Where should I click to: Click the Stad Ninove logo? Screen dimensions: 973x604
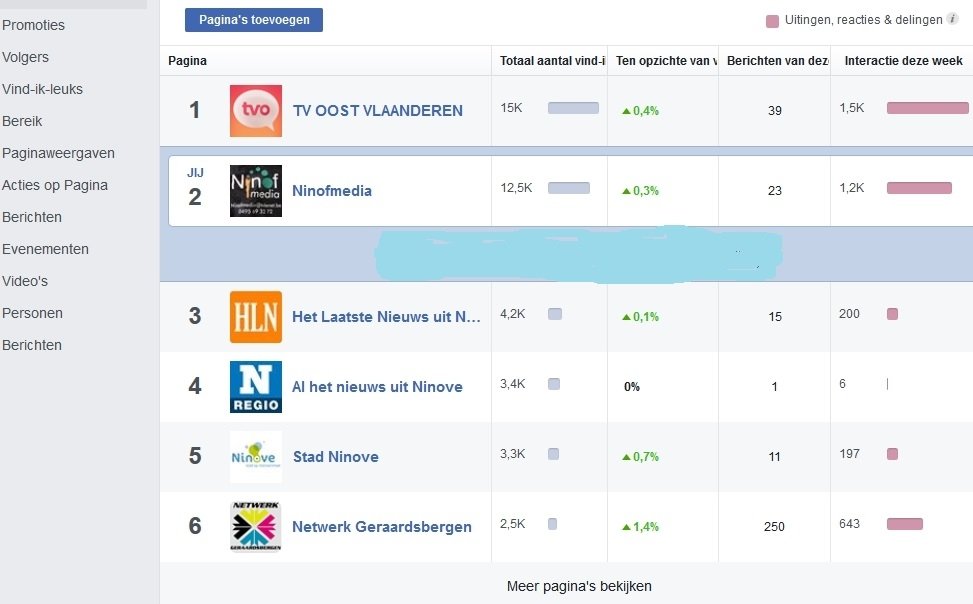coord(255,456)
